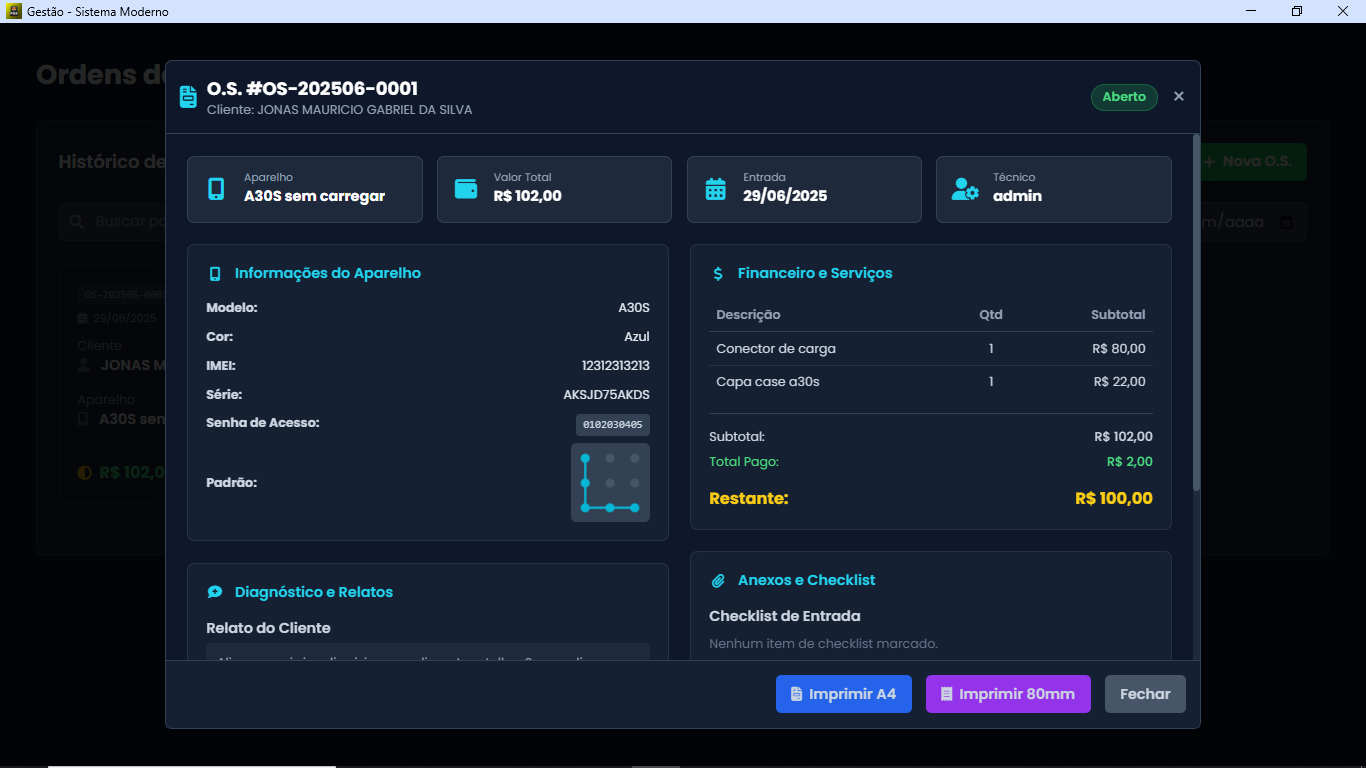Click the chat icon beside Diagnóstico e Relatos
The image size is (1366, 768).
(215, 592)
